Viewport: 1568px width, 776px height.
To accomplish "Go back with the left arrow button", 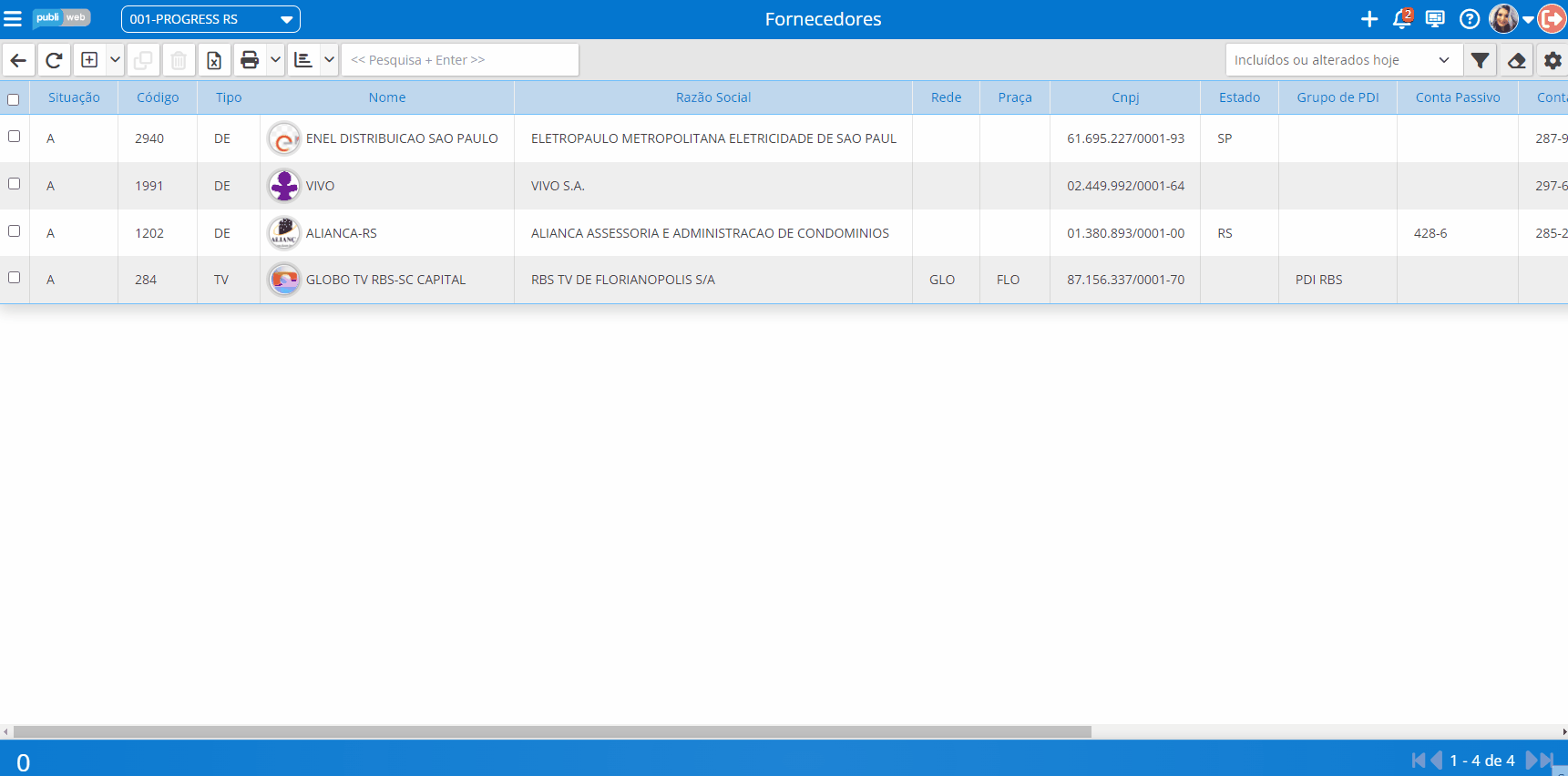I will [19, 60].
